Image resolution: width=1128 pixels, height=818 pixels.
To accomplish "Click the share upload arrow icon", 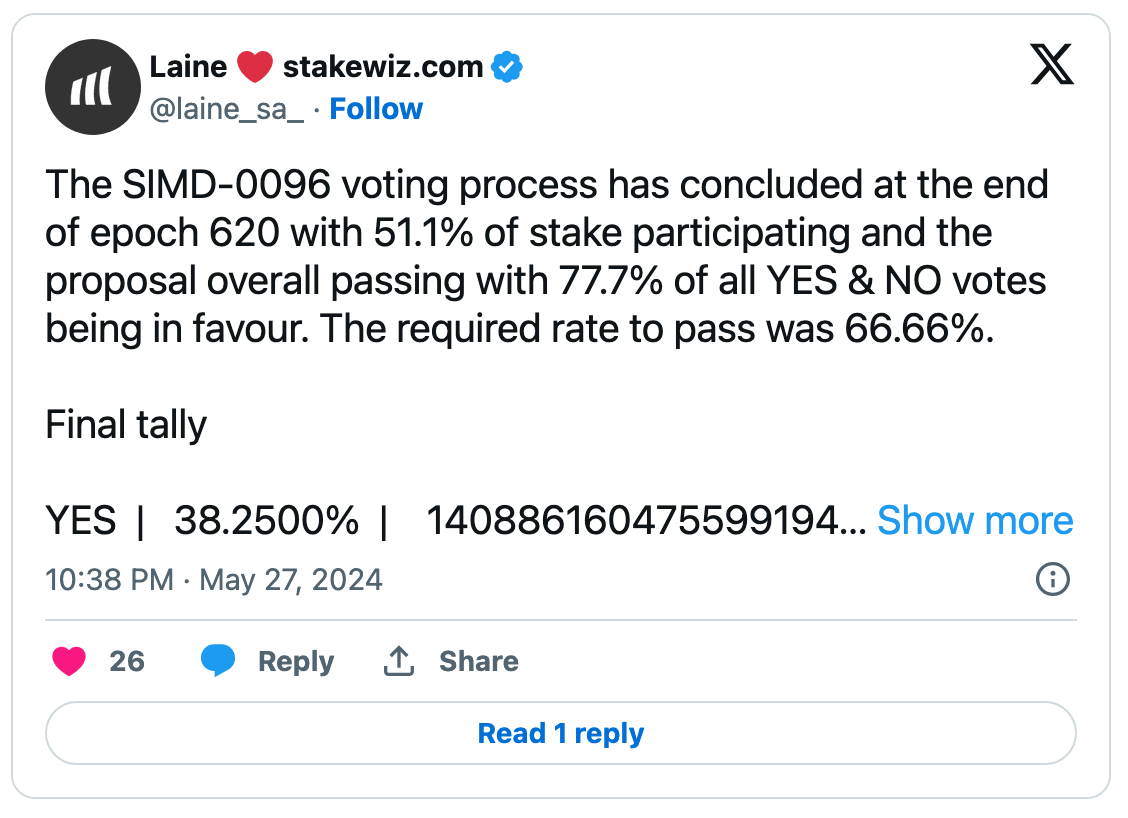I will (x=399, y=661).
